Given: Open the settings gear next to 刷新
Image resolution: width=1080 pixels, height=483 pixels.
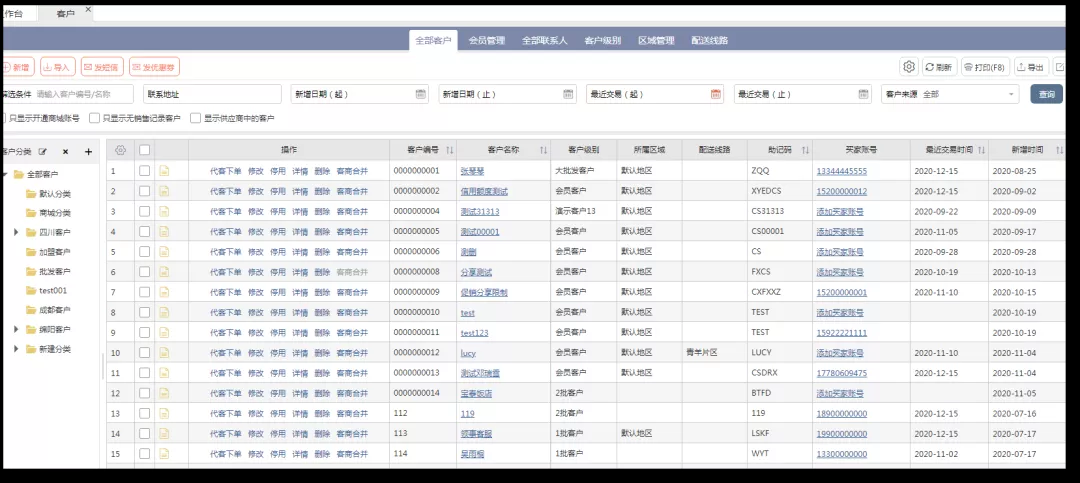Looking at the screenshot, I should 908,67.
